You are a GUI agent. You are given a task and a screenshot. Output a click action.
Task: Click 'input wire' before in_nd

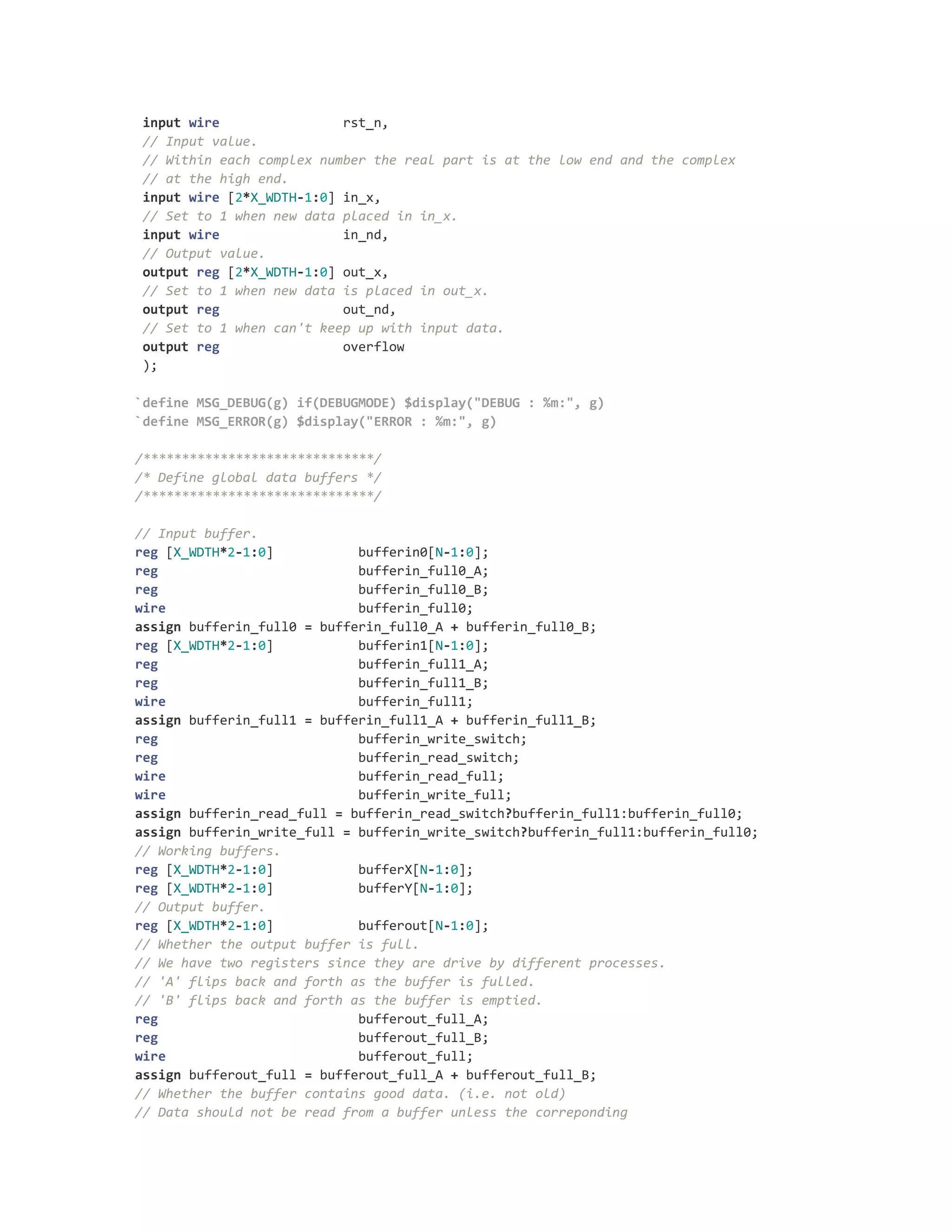click(180, 235)
